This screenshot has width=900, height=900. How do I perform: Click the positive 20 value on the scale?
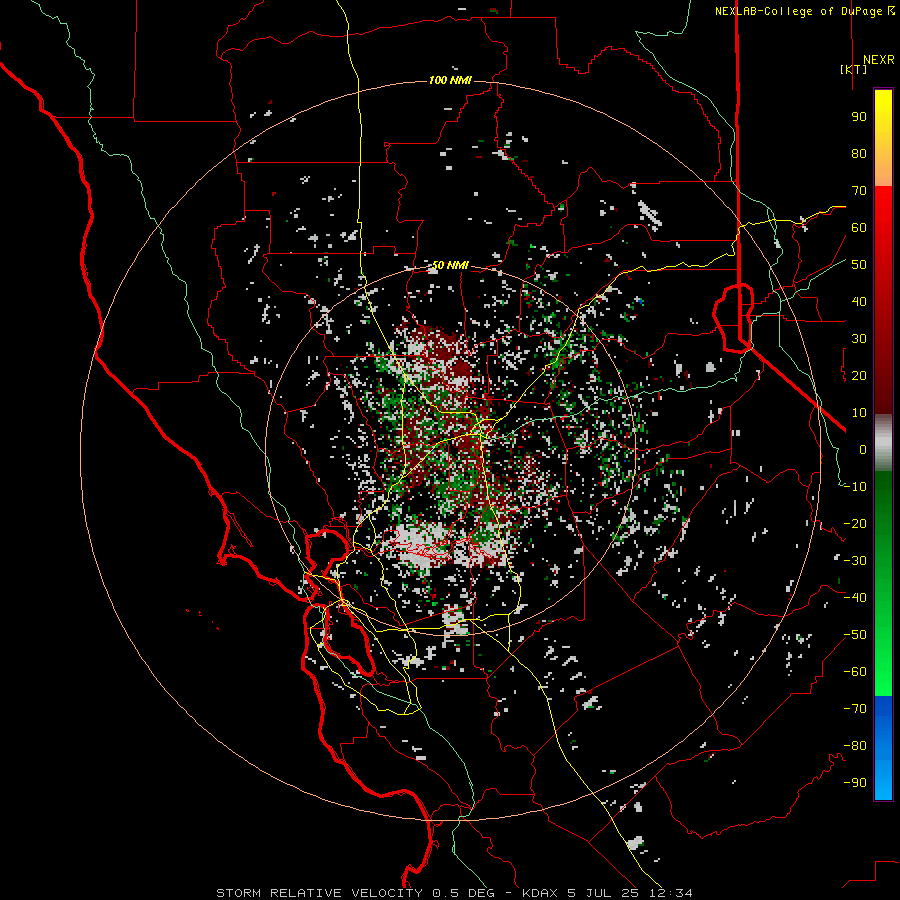pyautogui.click(x=859, y=375)
